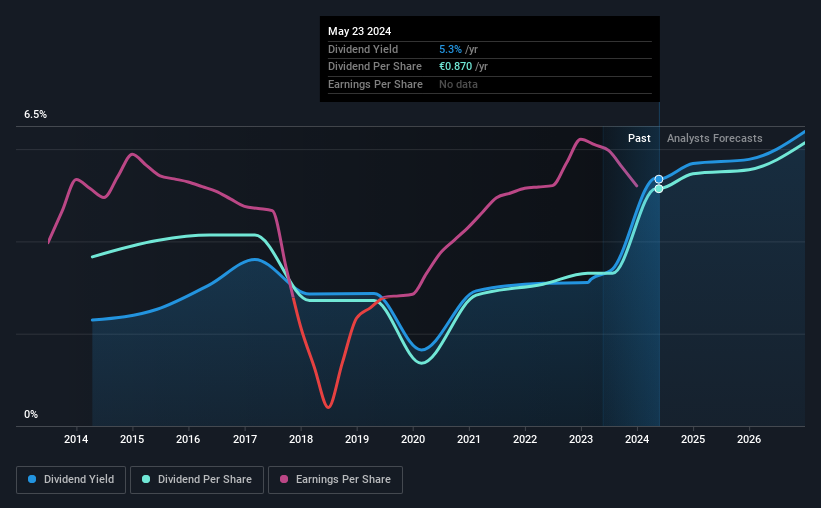
Task: Click the 2021 x-axis label
Action: 469,439
